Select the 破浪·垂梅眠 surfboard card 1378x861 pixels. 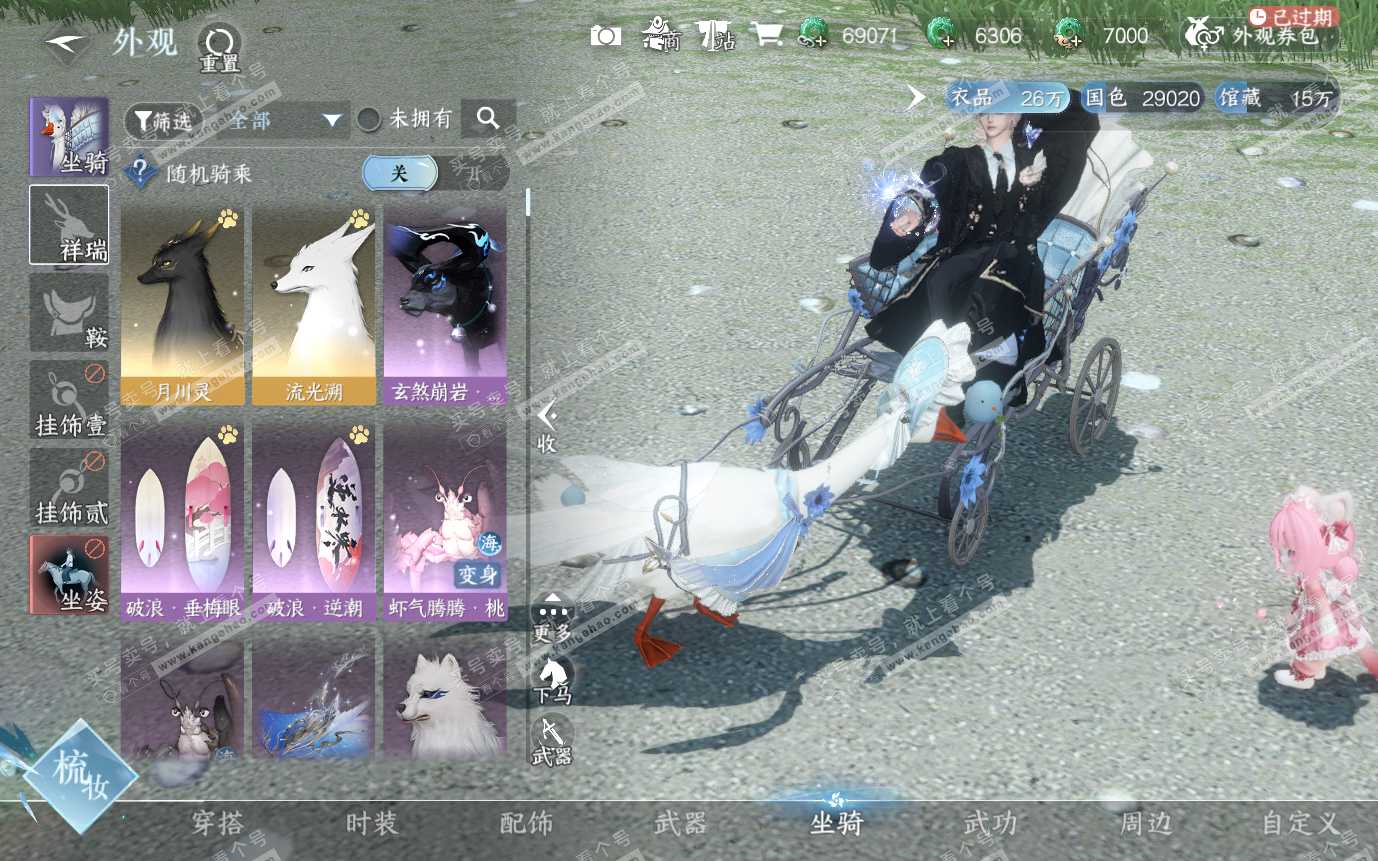click(x=182, y=521)
